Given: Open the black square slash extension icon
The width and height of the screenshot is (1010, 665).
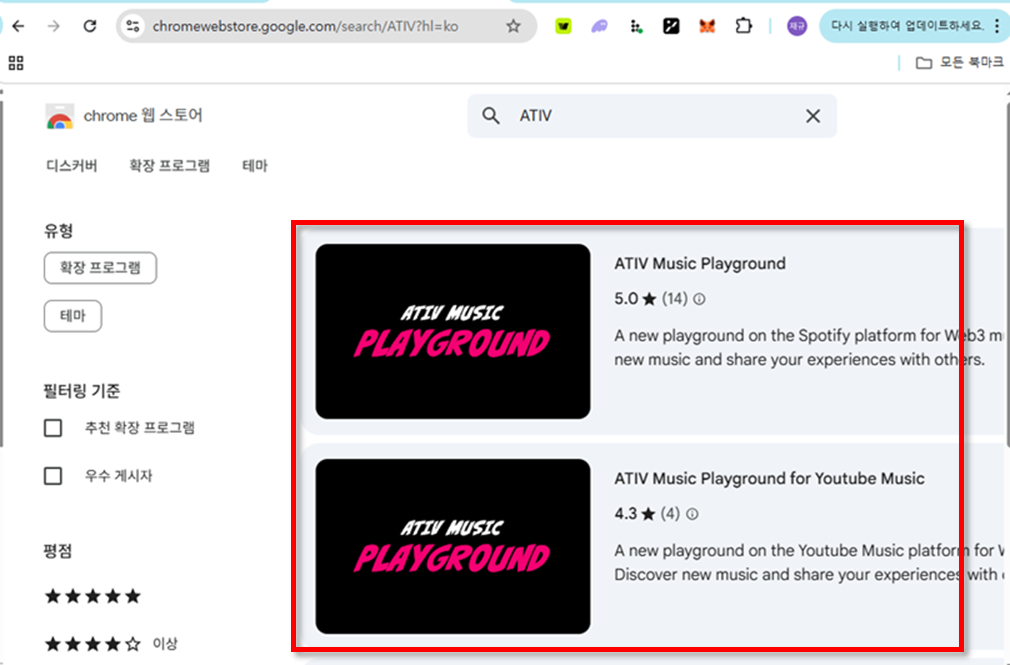Looking at the screenshot, I should 671,26.
